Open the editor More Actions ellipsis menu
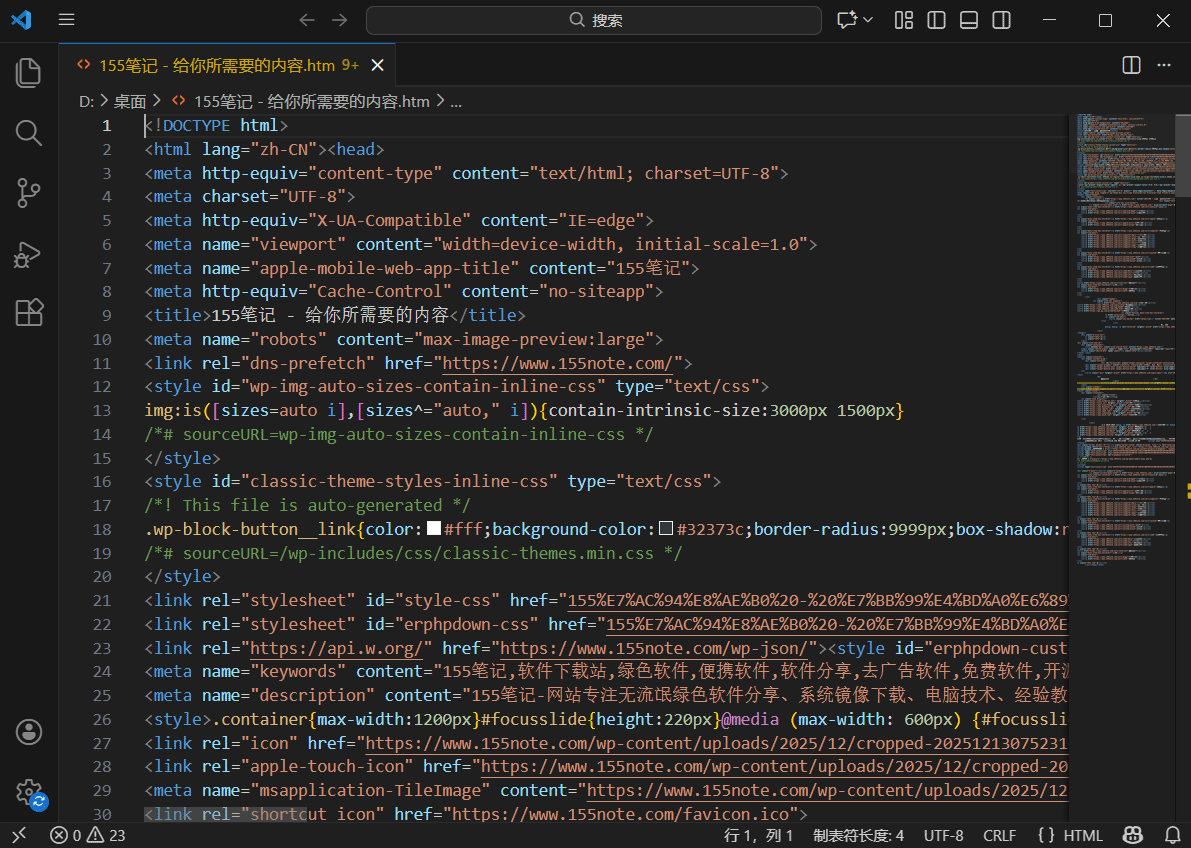 (1164, 65)
